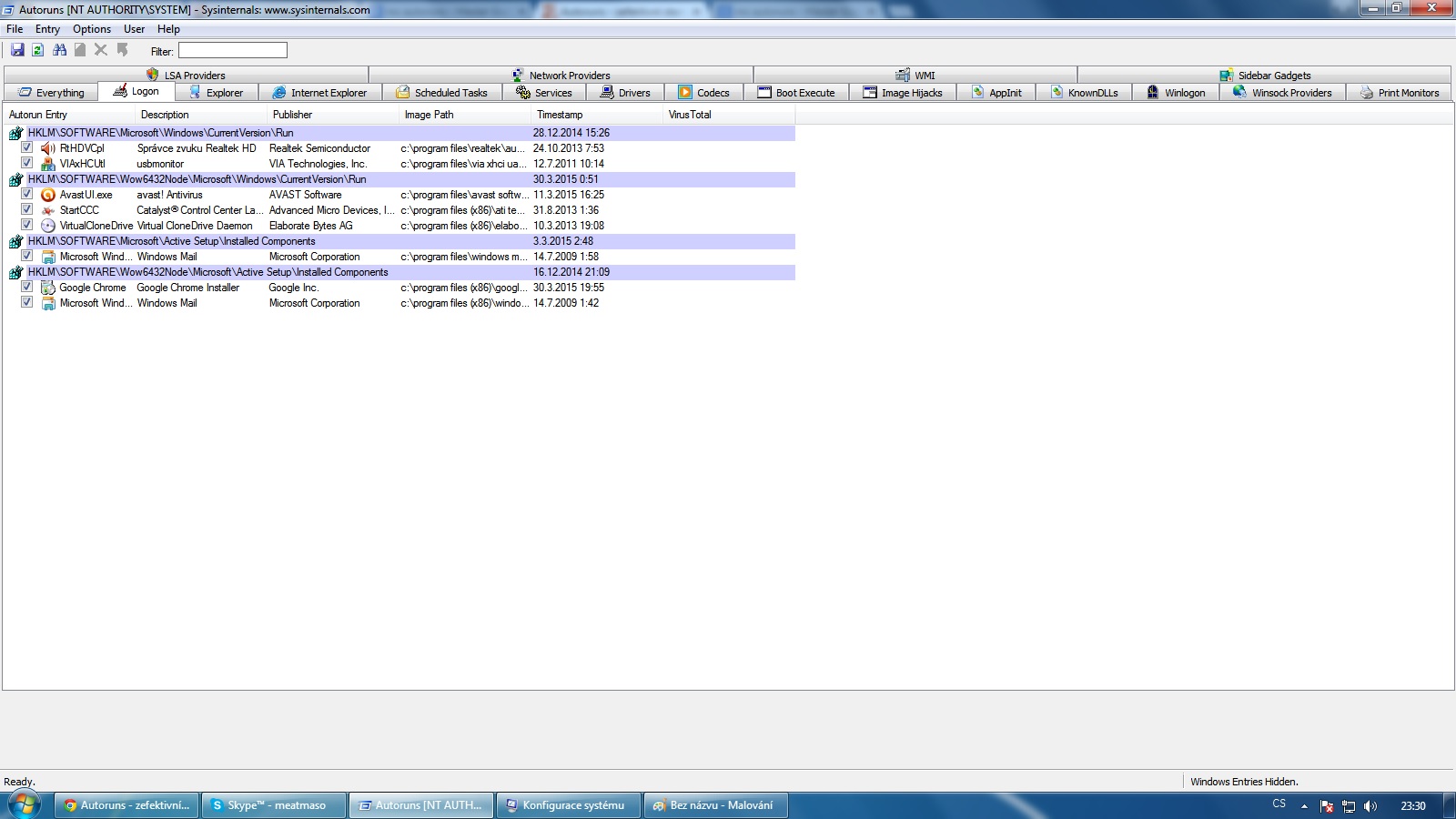Viewport: 1456px width, 819px height.
Task: Click the description 'usbmonitor'
Action: pos(160,164)
